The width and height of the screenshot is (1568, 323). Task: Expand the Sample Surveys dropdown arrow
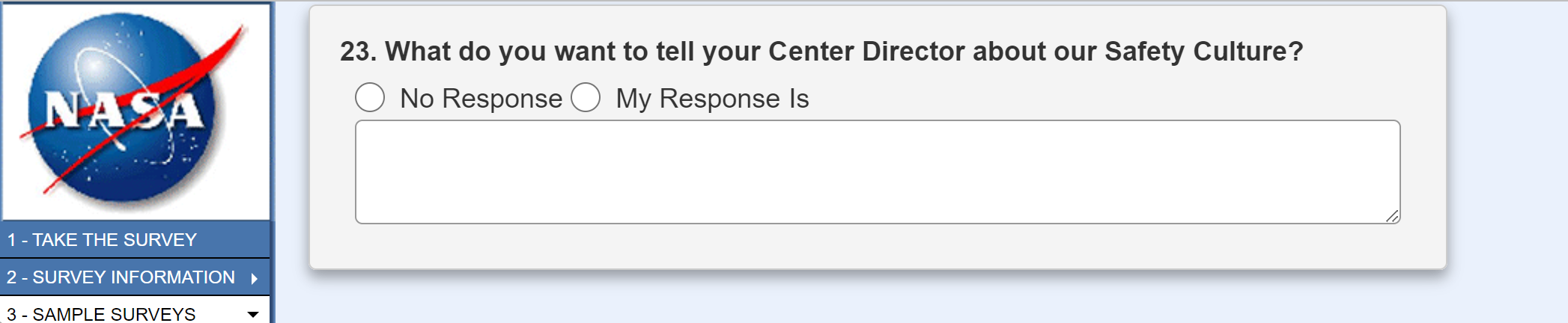(x=253, y=315)
